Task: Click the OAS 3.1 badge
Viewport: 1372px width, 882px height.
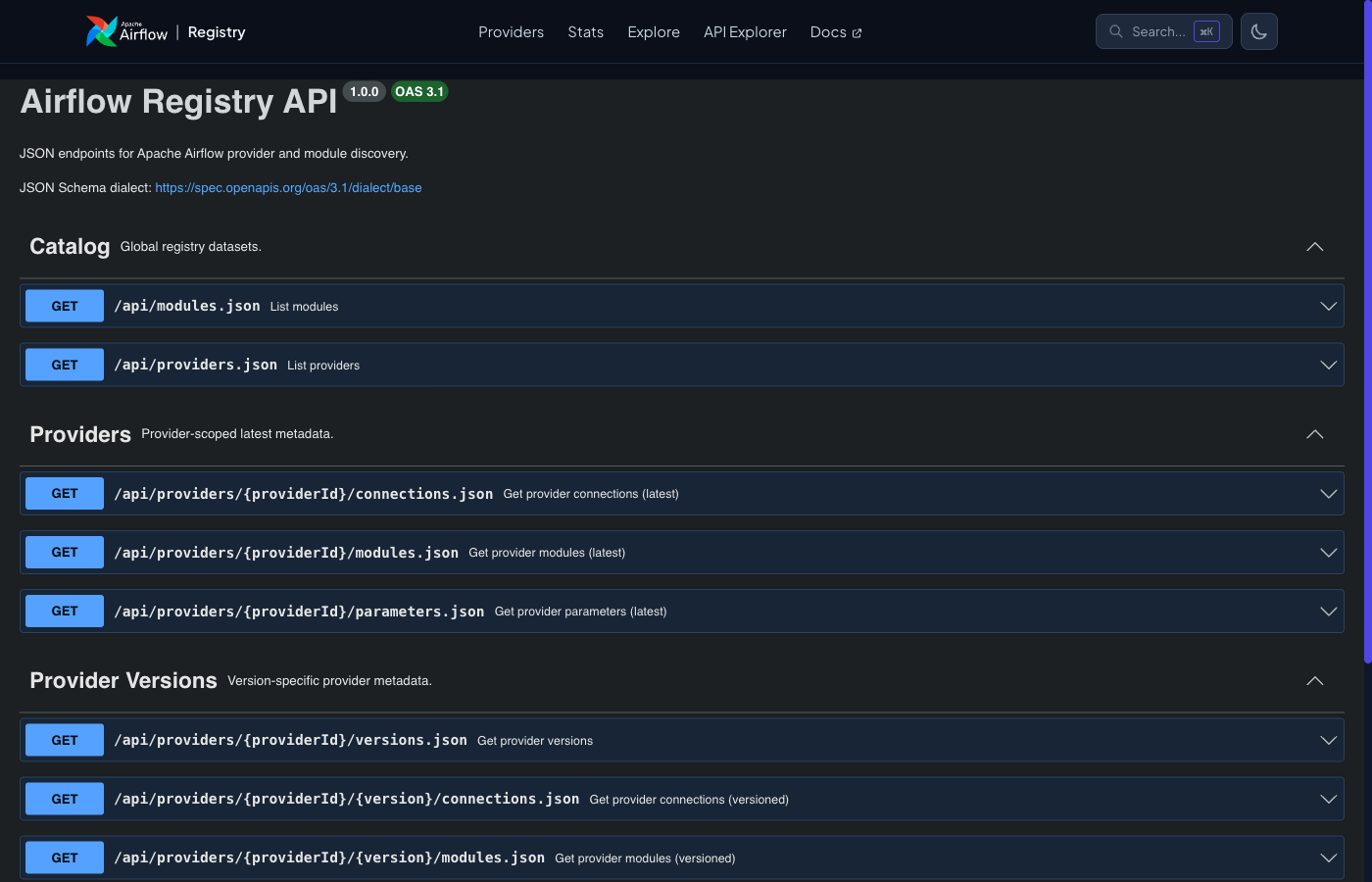Action: click(419, 91)
